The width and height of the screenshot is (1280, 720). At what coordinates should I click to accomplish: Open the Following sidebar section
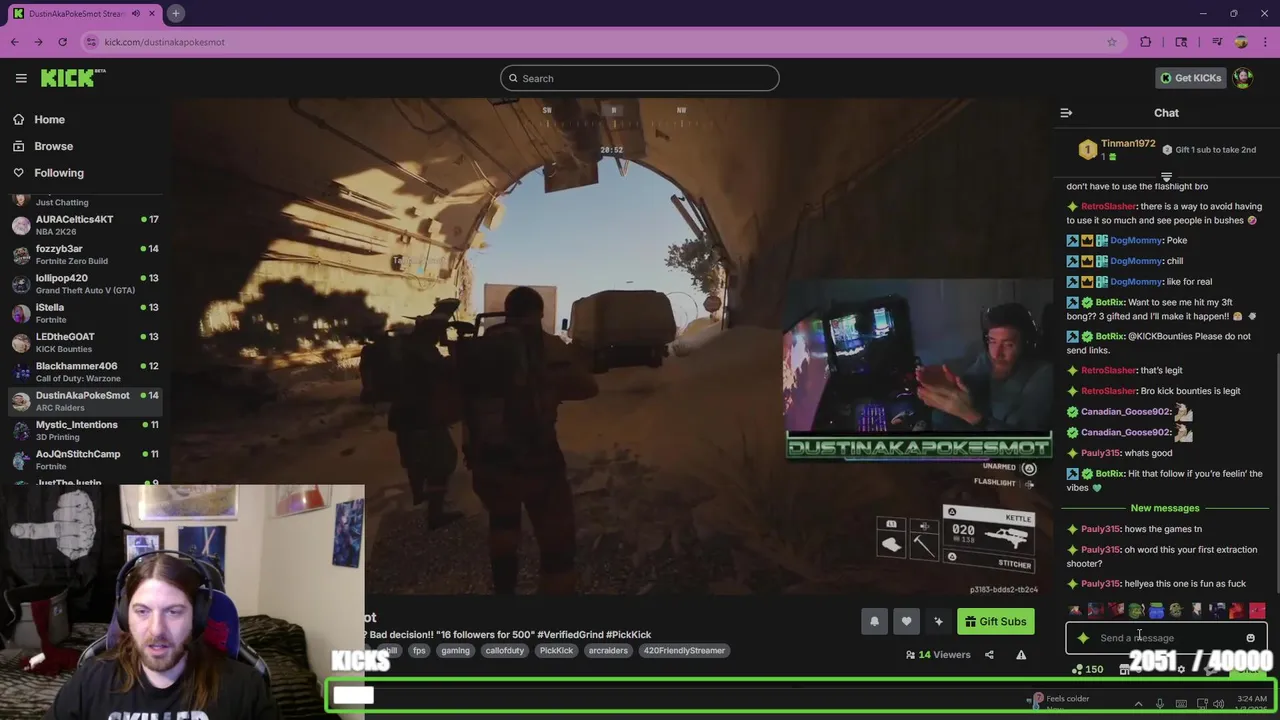[58, 173]
